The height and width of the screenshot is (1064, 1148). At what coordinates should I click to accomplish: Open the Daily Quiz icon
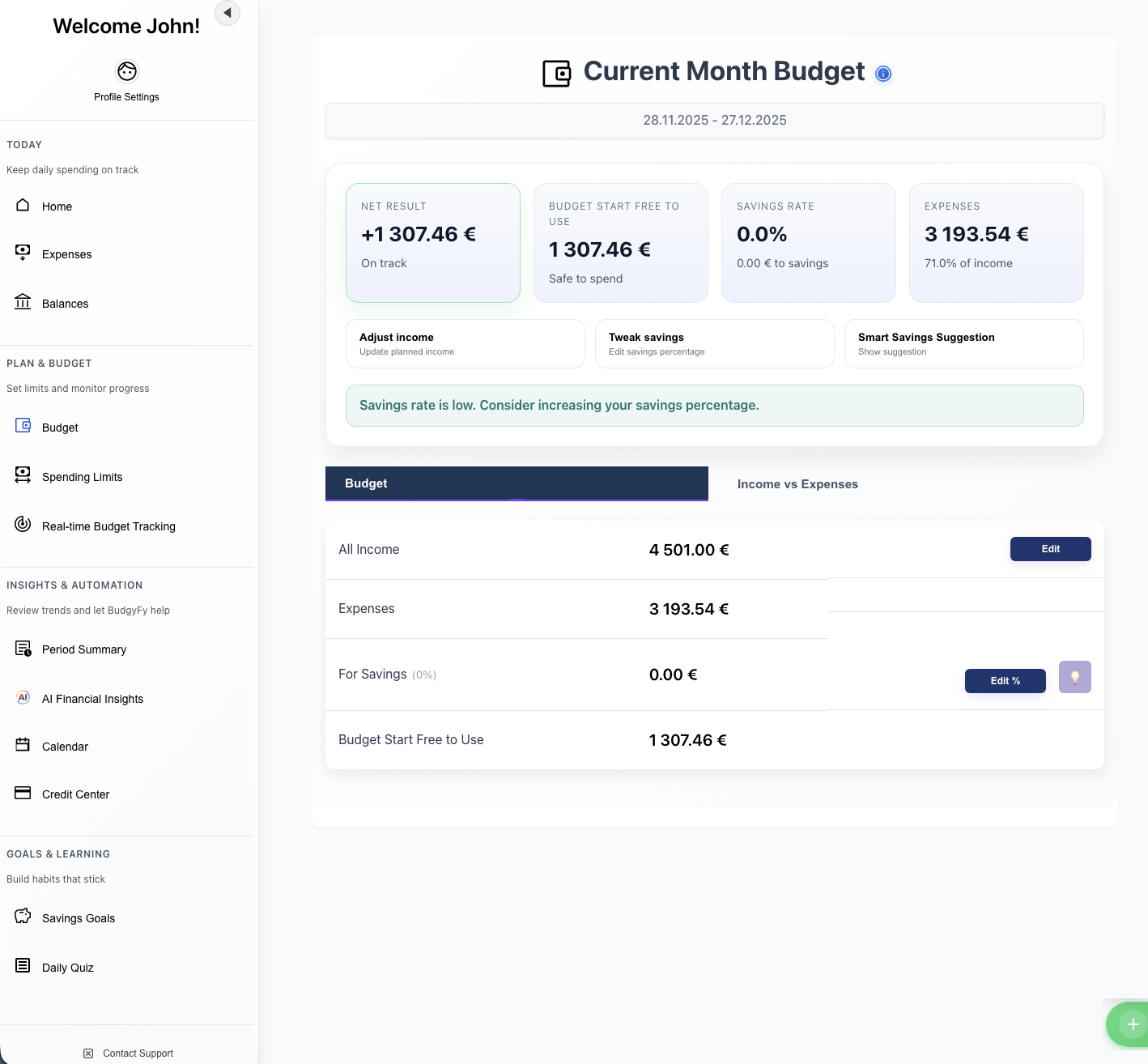click(x=22, y=966)
